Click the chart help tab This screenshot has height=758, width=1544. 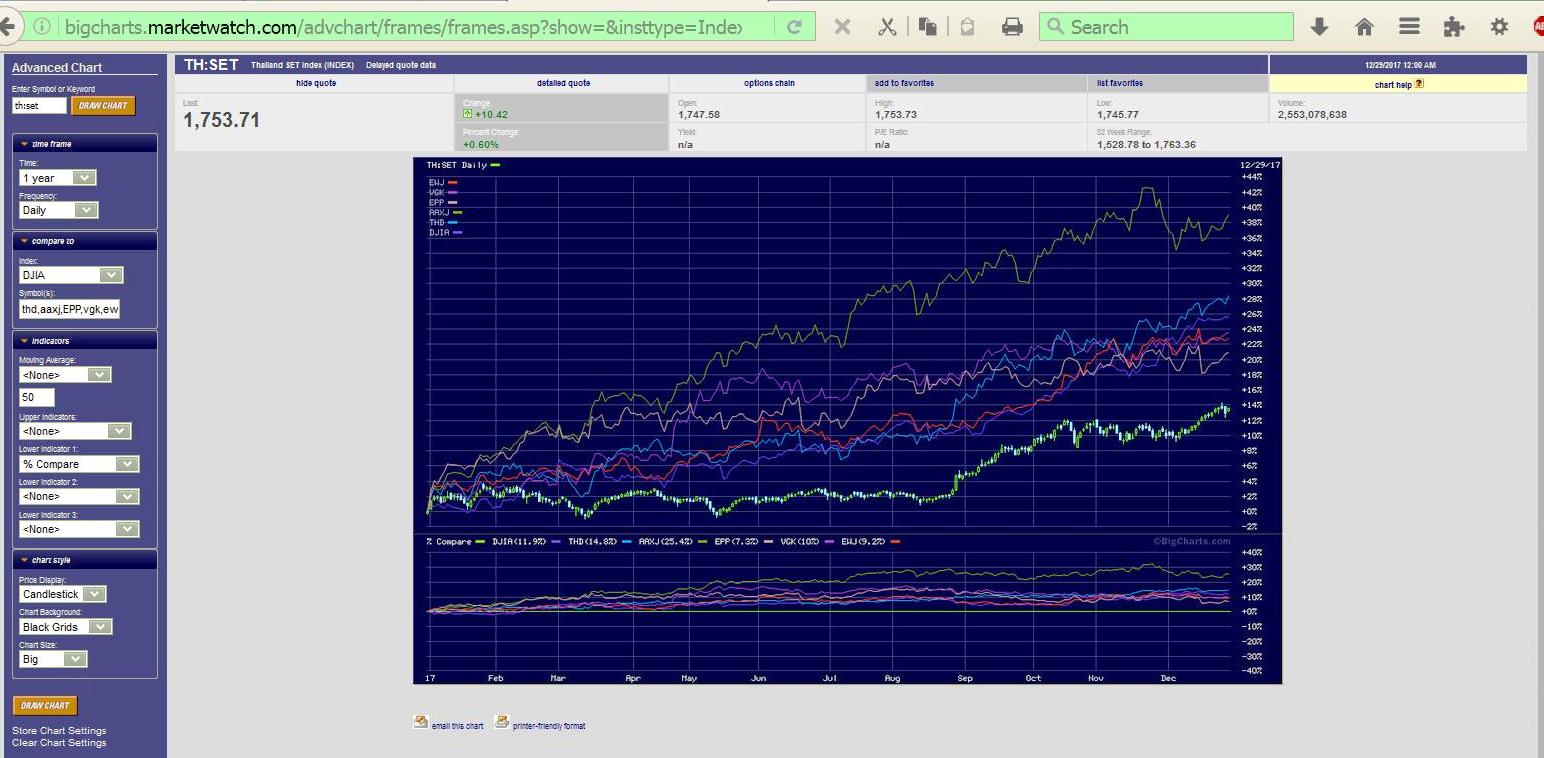(x=1398, y=84)
